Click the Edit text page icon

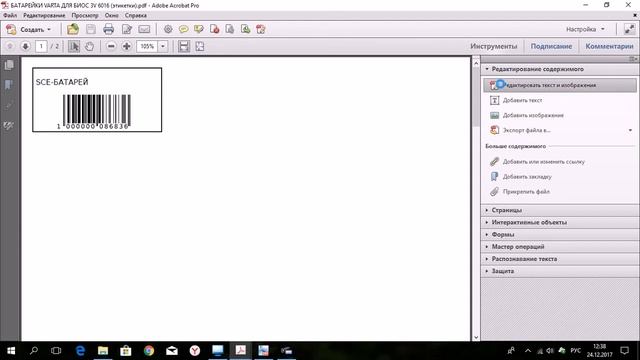127,29
